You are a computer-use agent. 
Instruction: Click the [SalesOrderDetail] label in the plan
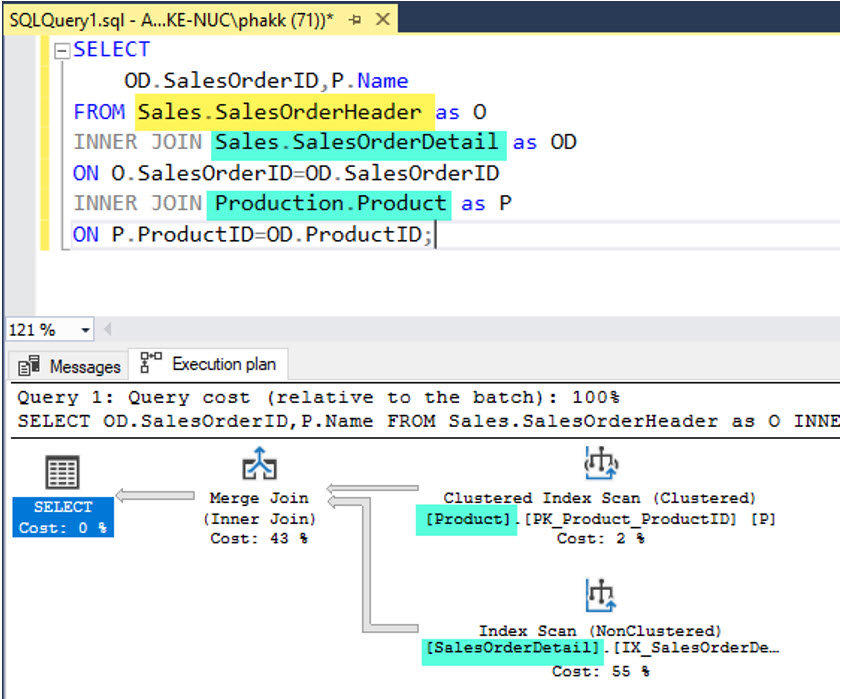[x=513, y=649]
